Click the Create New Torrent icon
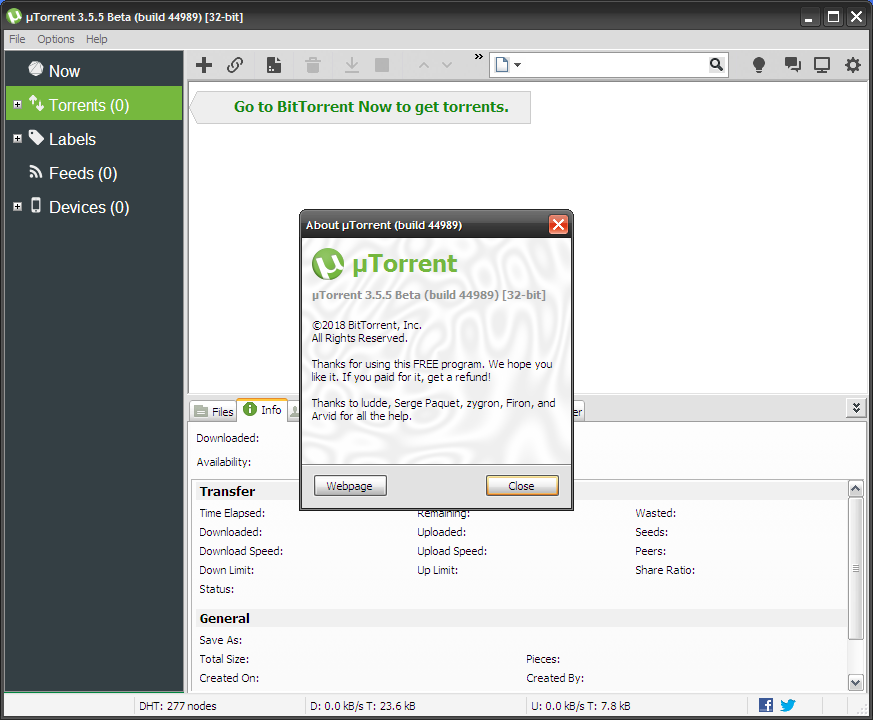This screenshot has height=720, width=873. pos(274,65)
